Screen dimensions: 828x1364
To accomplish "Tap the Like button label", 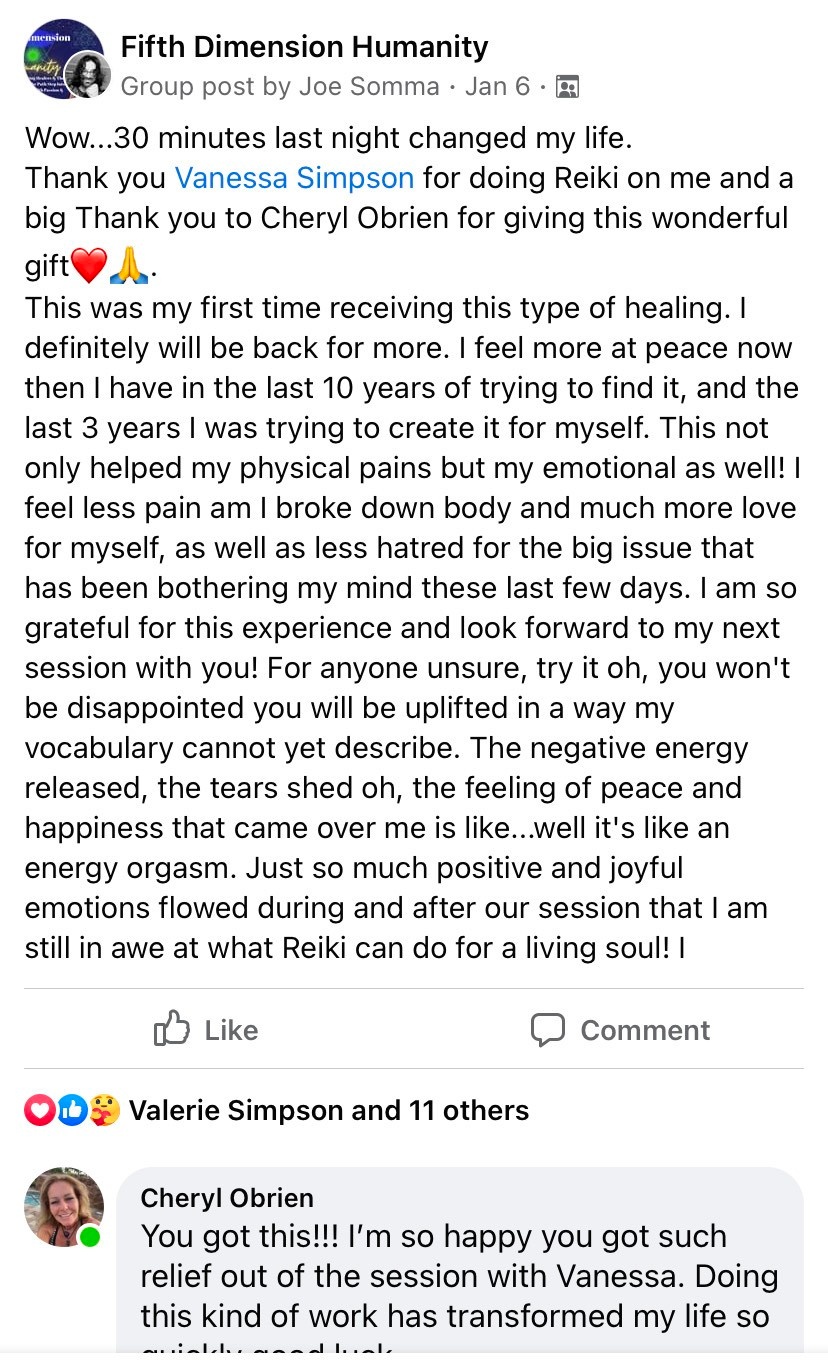I will pos(231,1030).
